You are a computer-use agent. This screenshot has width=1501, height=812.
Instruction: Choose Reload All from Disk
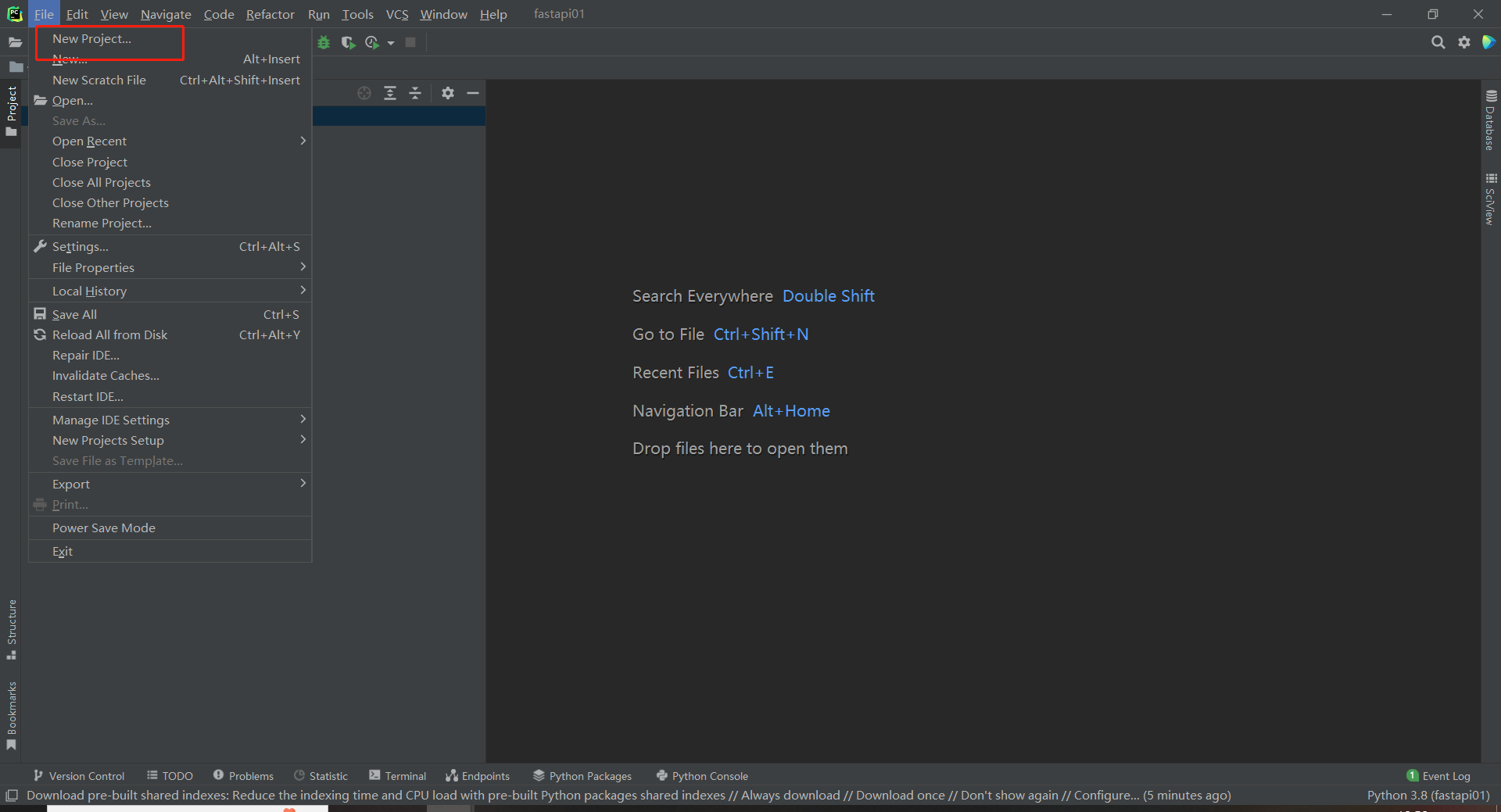pos(170,334)
